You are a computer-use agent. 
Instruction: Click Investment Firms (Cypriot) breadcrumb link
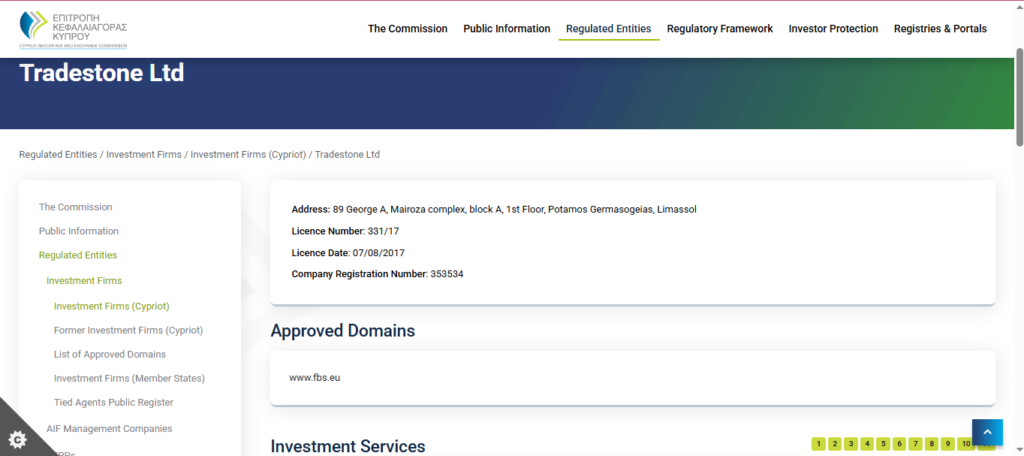248,155
